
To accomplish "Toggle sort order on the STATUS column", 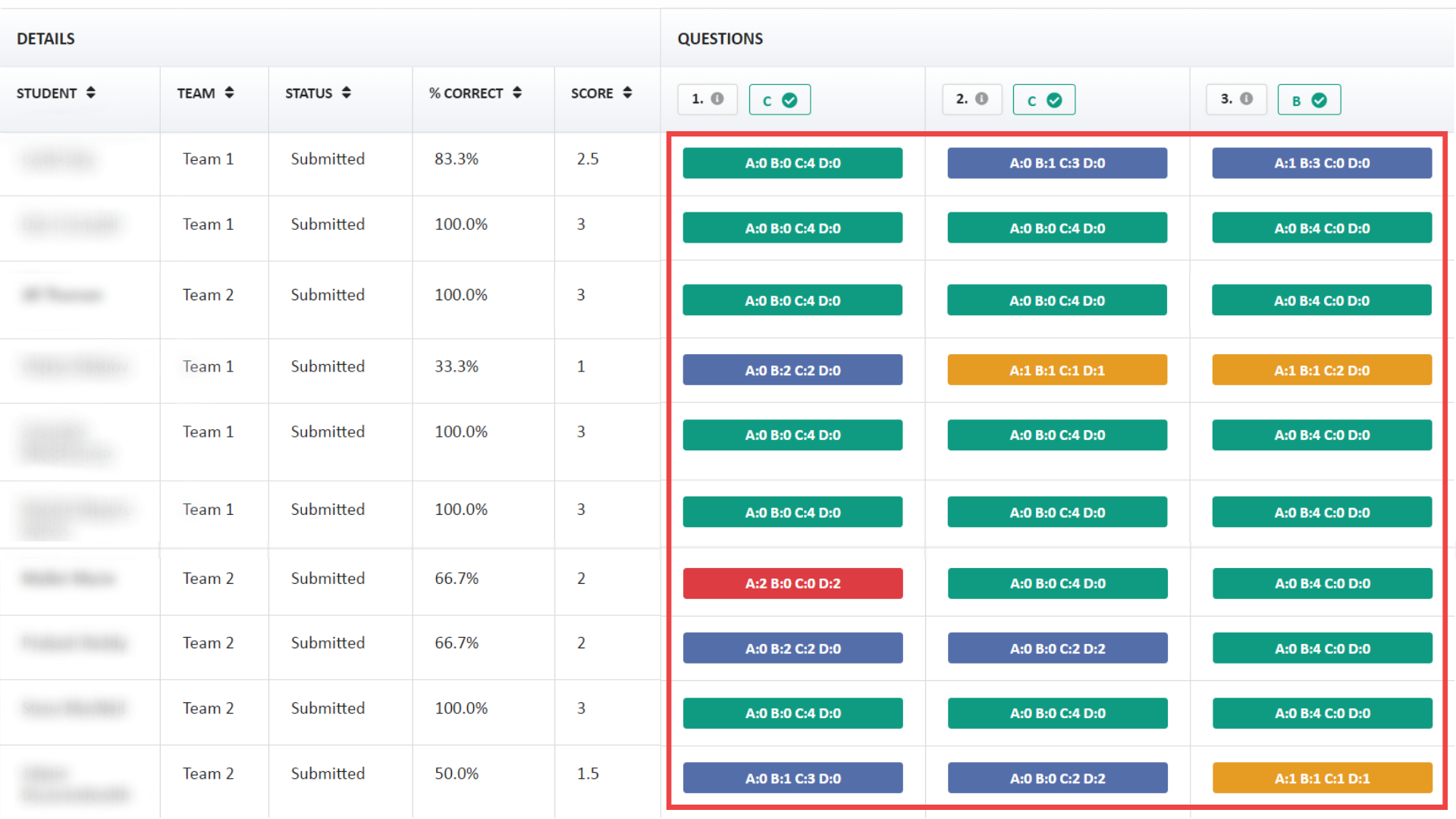I will coord(347,93).
